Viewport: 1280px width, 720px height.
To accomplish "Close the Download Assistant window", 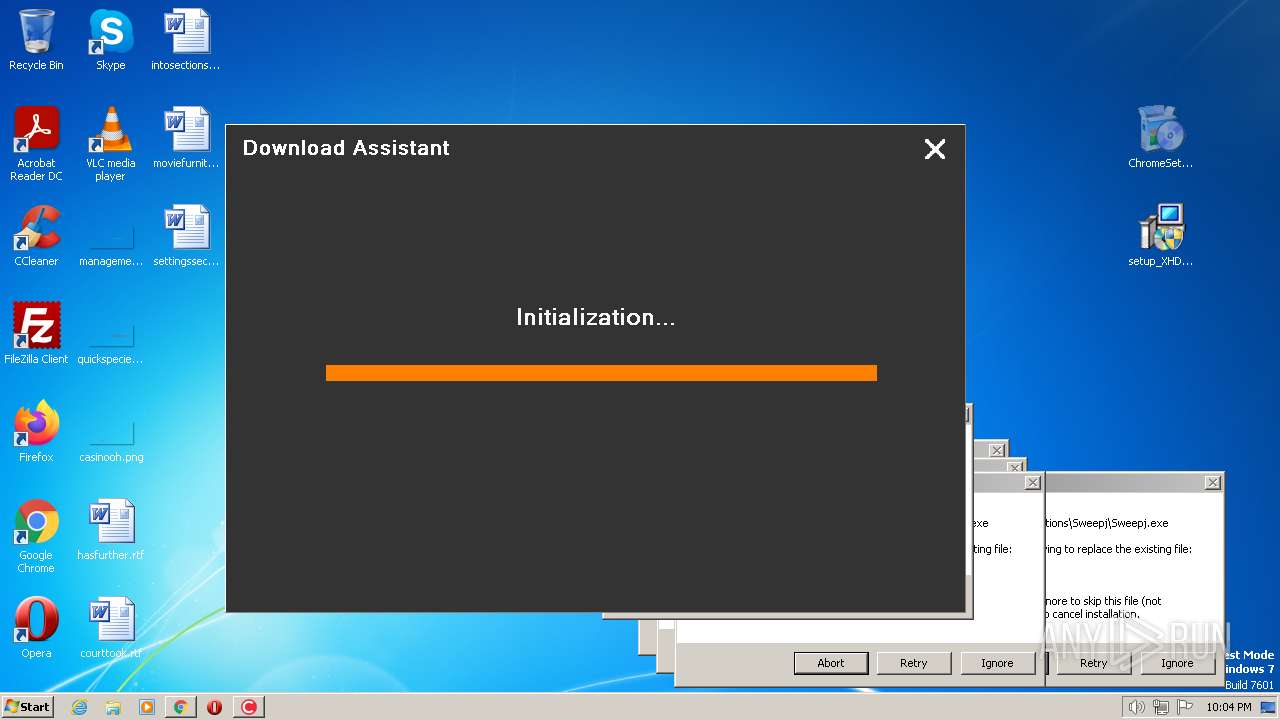I will point(935,149).
